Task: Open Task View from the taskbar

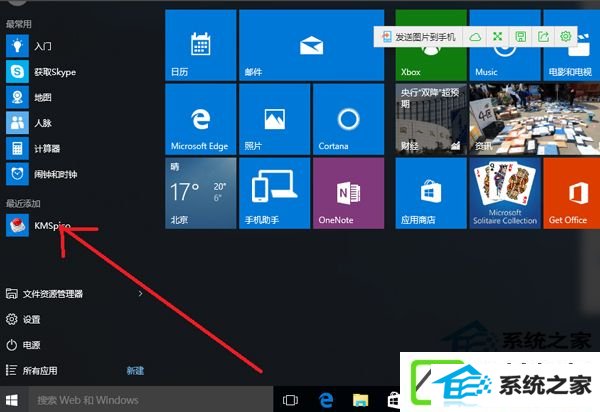Action: click(290, 400)
